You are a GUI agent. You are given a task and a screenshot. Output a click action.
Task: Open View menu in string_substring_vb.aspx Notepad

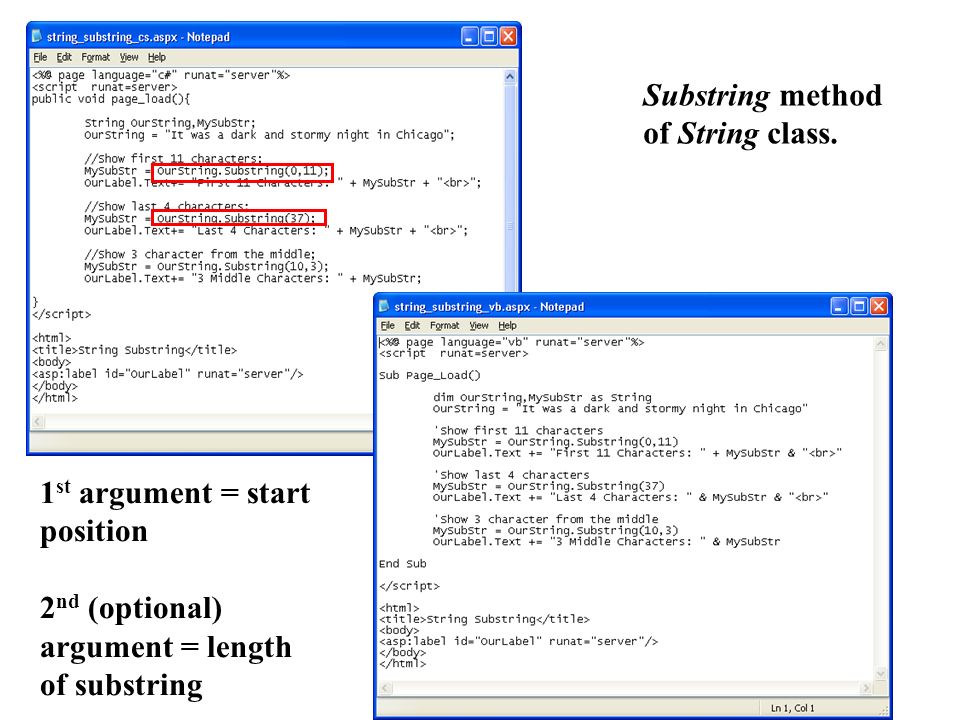pyautogui.click(x=479, y=326)
